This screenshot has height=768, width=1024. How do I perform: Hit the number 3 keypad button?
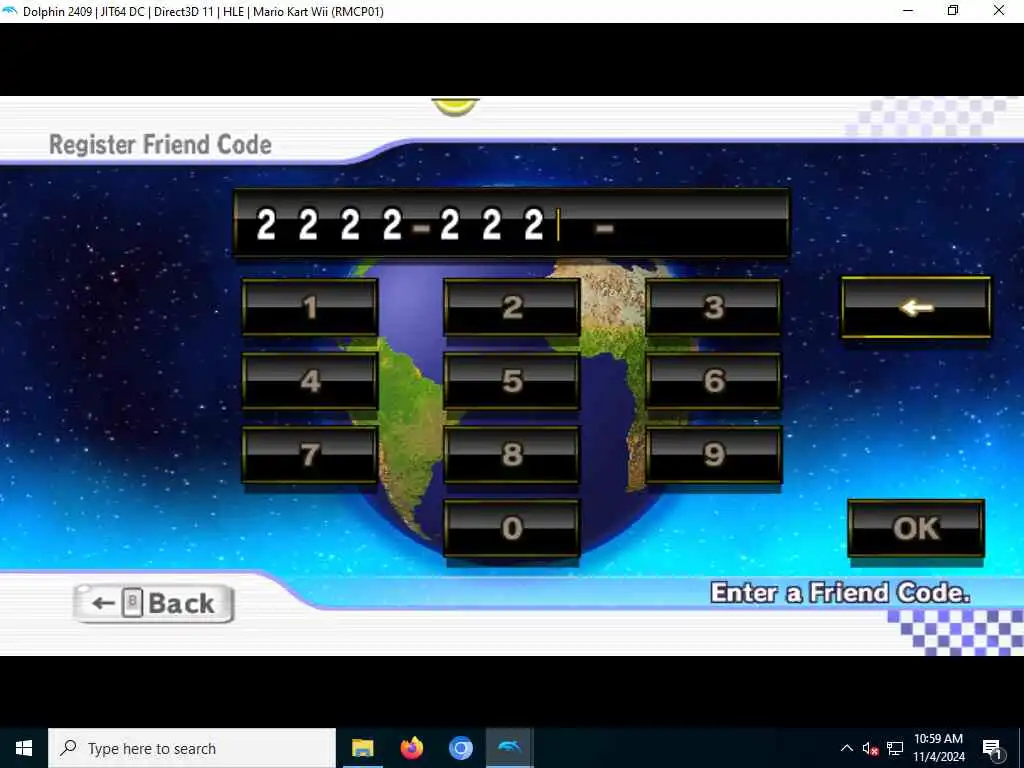tap(713, 307)
